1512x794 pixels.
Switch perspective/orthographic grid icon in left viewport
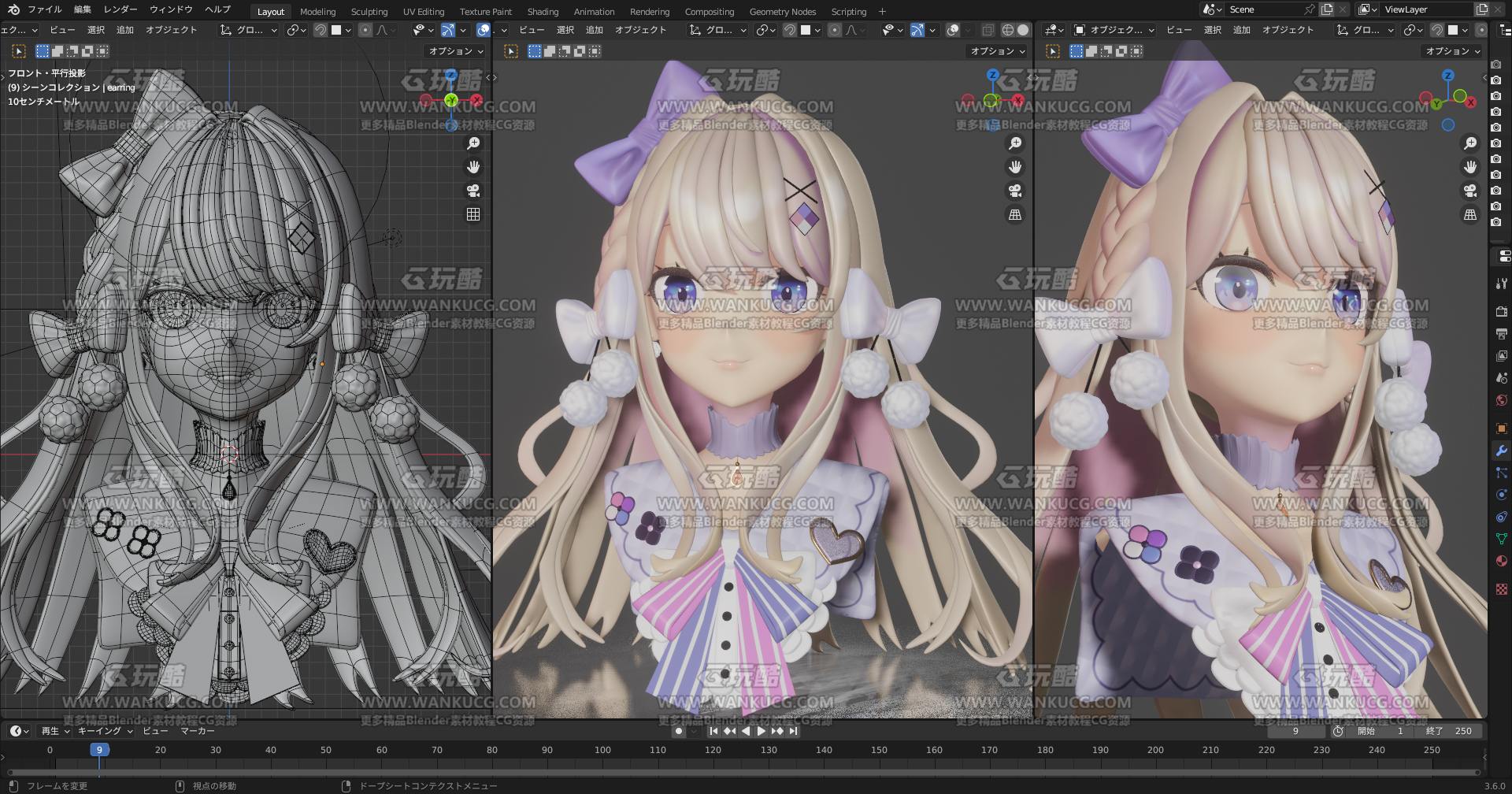click(x=473, y=214)
